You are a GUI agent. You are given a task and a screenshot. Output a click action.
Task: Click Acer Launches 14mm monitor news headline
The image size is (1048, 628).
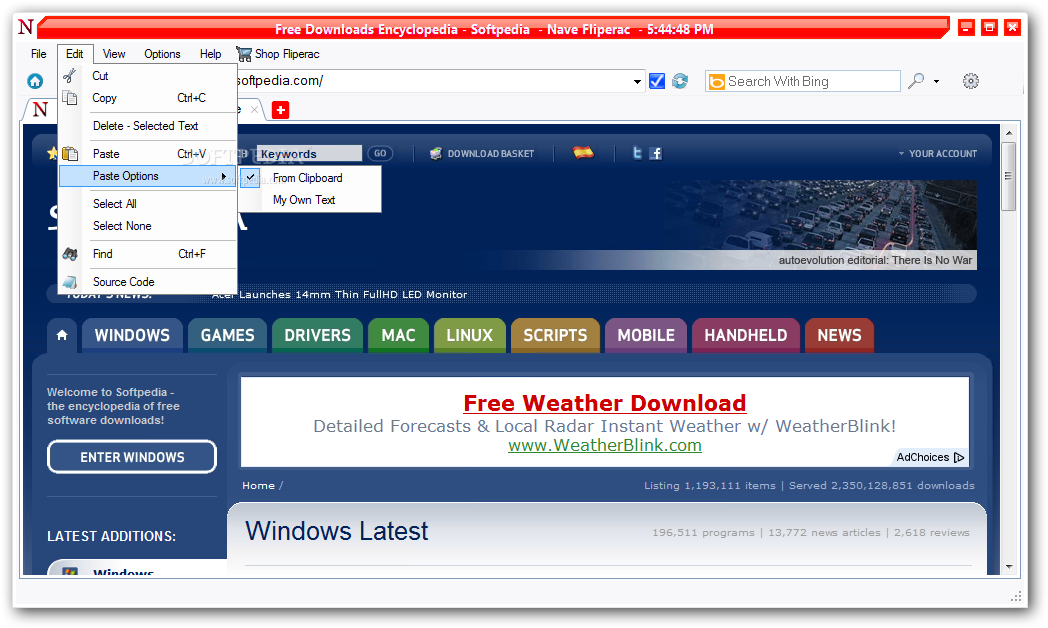340,295
